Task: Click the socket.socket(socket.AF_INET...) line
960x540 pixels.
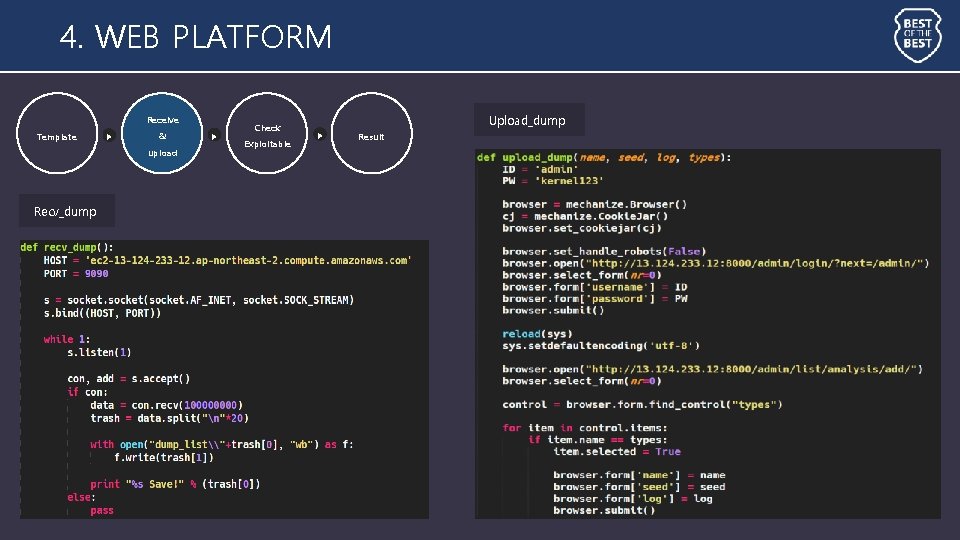Action: coord(198,300)
